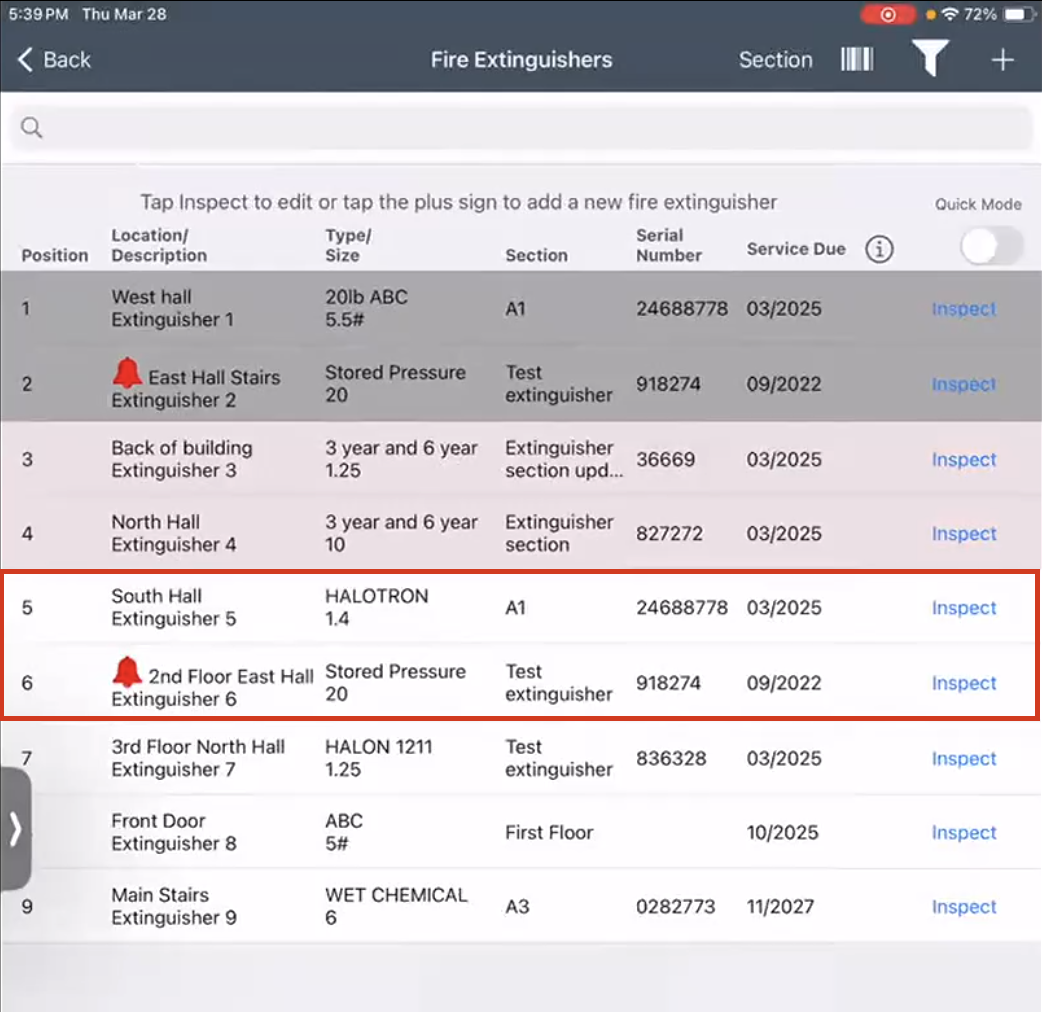Open the filter icon in the top bar
This screenshot has height=1012, width=1042.
[x=930, y=59]
